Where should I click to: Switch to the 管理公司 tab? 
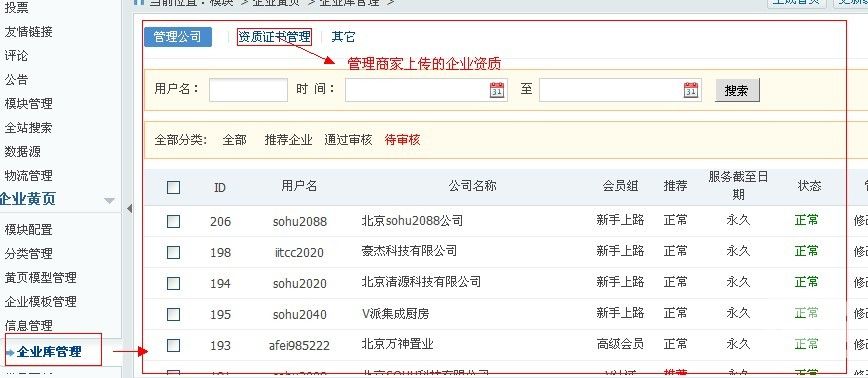(x=178, y=37)
